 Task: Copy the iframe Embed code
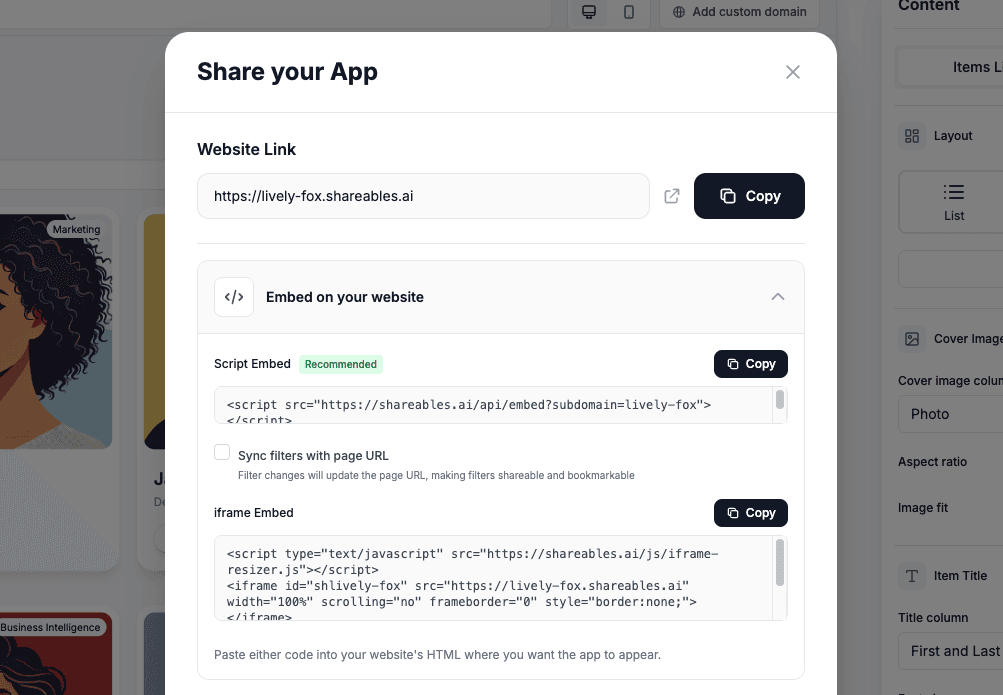[750, 512]
